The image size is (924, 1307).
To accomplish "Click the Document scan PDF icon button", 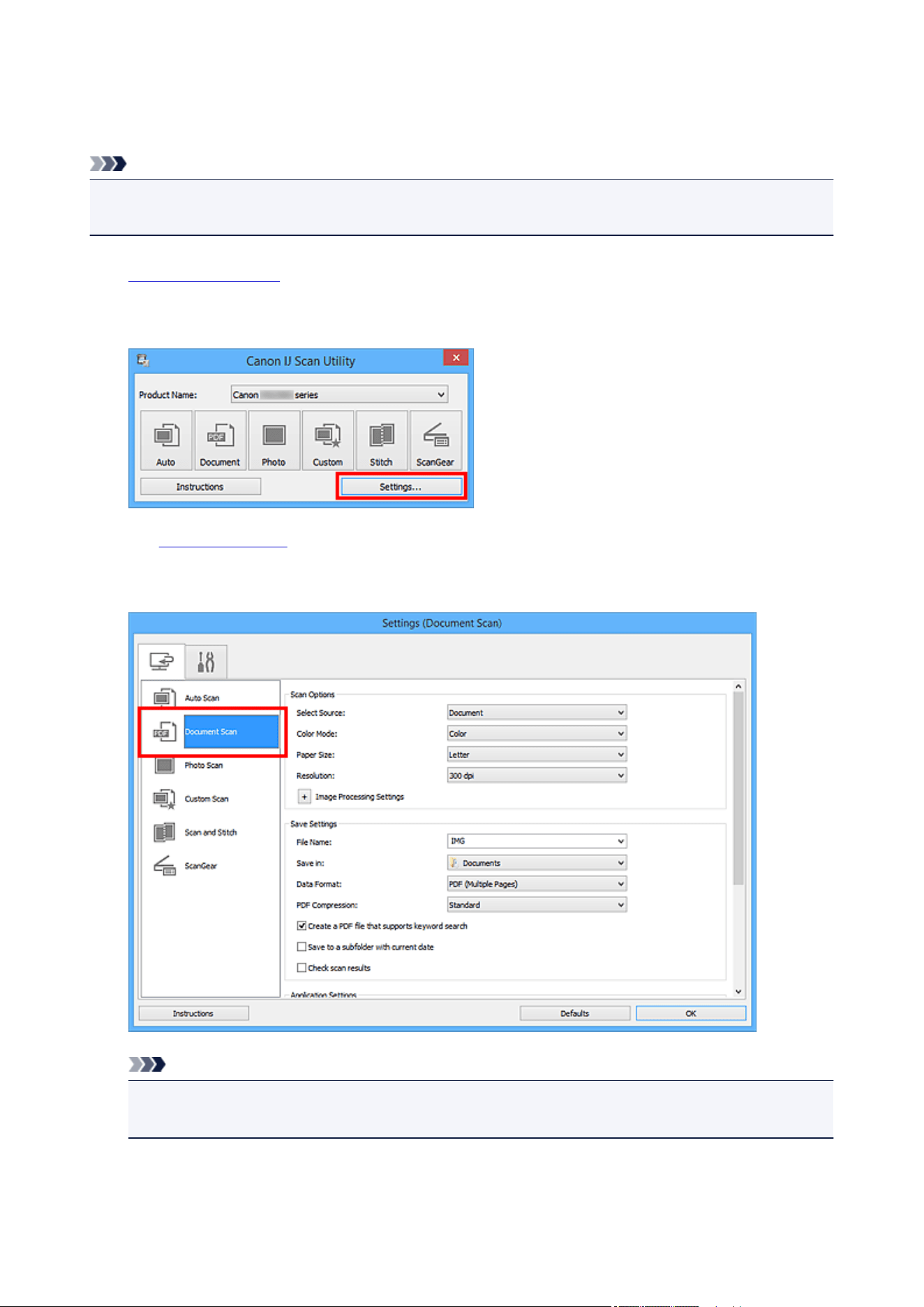I will pyautogui.click(x=220, y=441).
